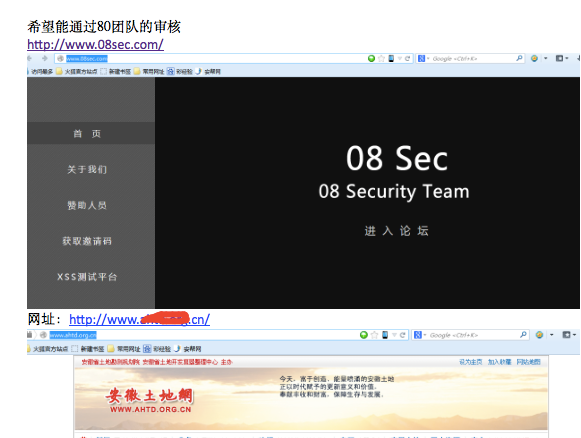This screenshot has width=581, height=438.
Task: Open the 彩经验 bookmark in the ahtd browser
Action: [x=157, y=349]
